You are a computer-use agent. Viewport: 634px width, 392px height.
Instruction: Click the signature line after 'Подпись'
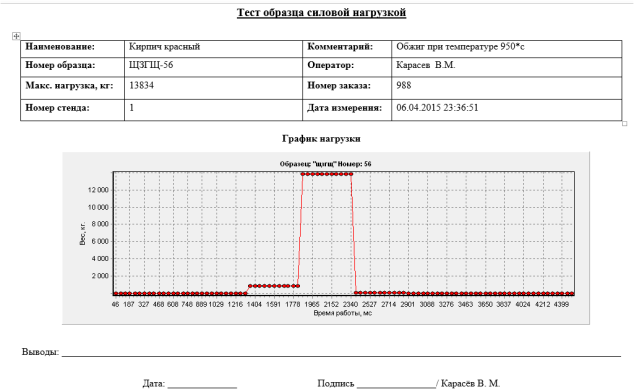coord(397,387)
